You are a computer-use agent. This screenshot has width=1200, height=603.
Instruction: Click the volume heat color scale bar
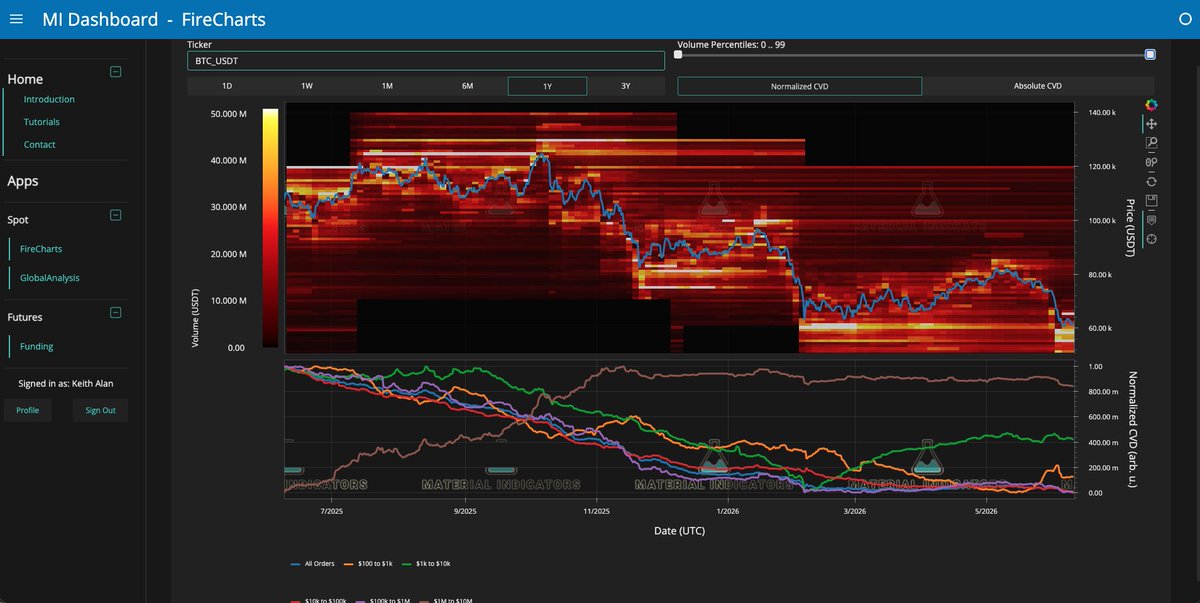270,228
